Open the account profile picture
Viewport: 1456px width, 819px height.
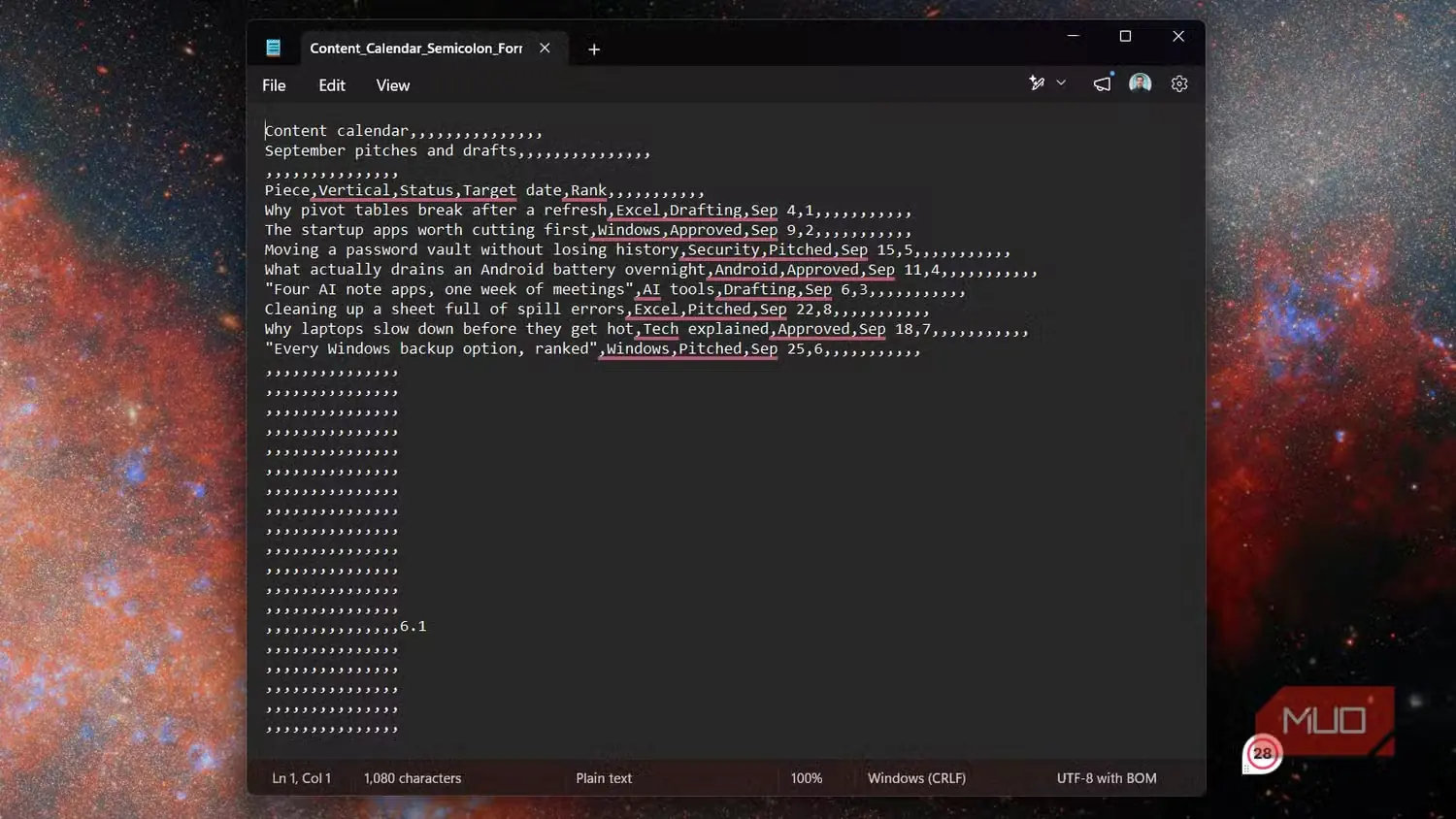[1141, 83]
